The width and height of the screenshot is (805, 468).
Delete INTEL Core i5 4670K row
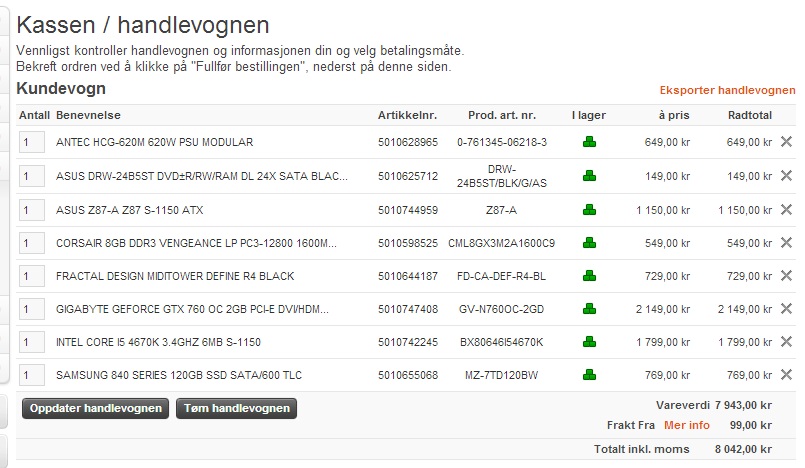786,341
